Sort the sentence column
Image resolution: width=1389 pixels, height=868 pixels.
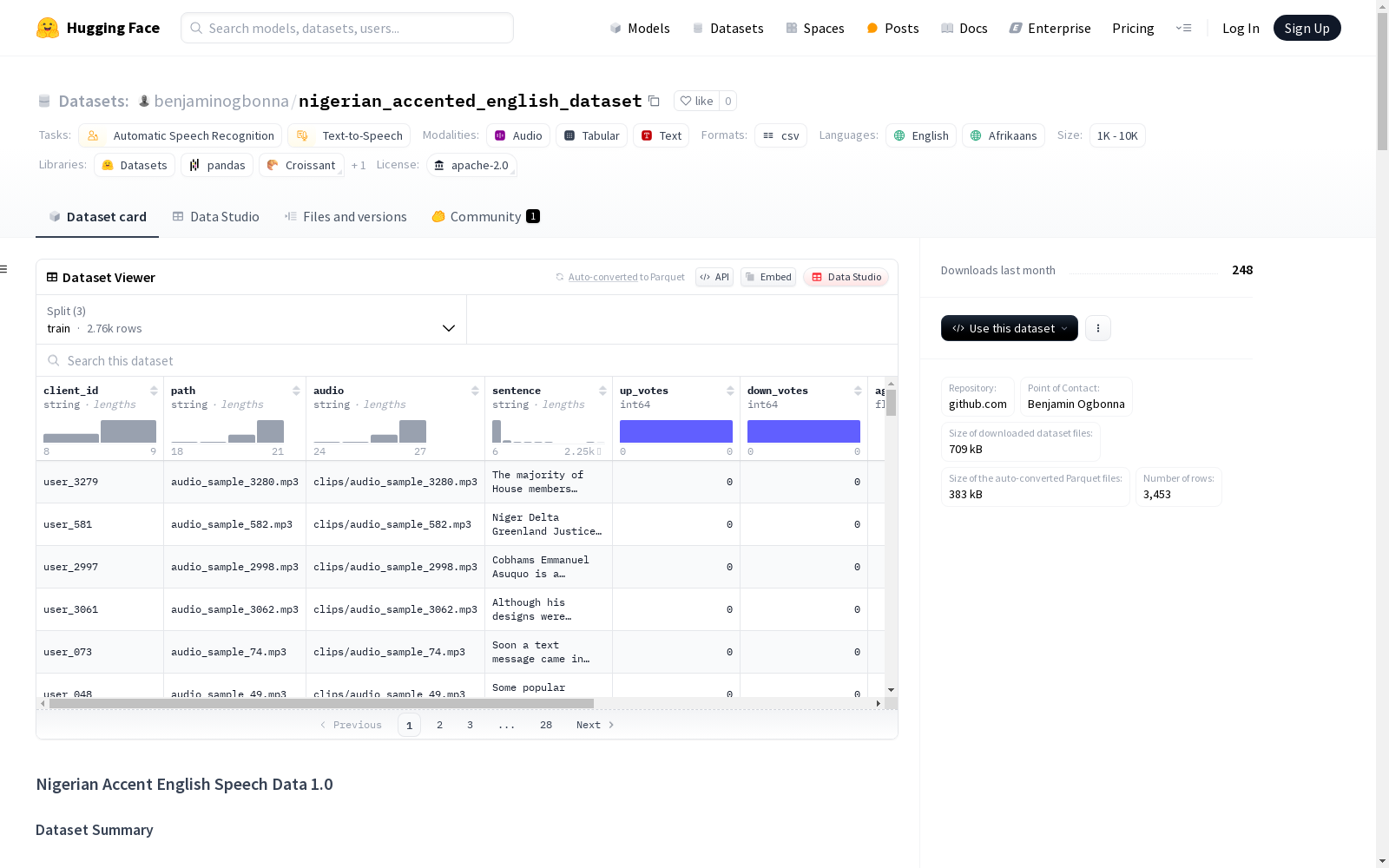coord(602,391)
